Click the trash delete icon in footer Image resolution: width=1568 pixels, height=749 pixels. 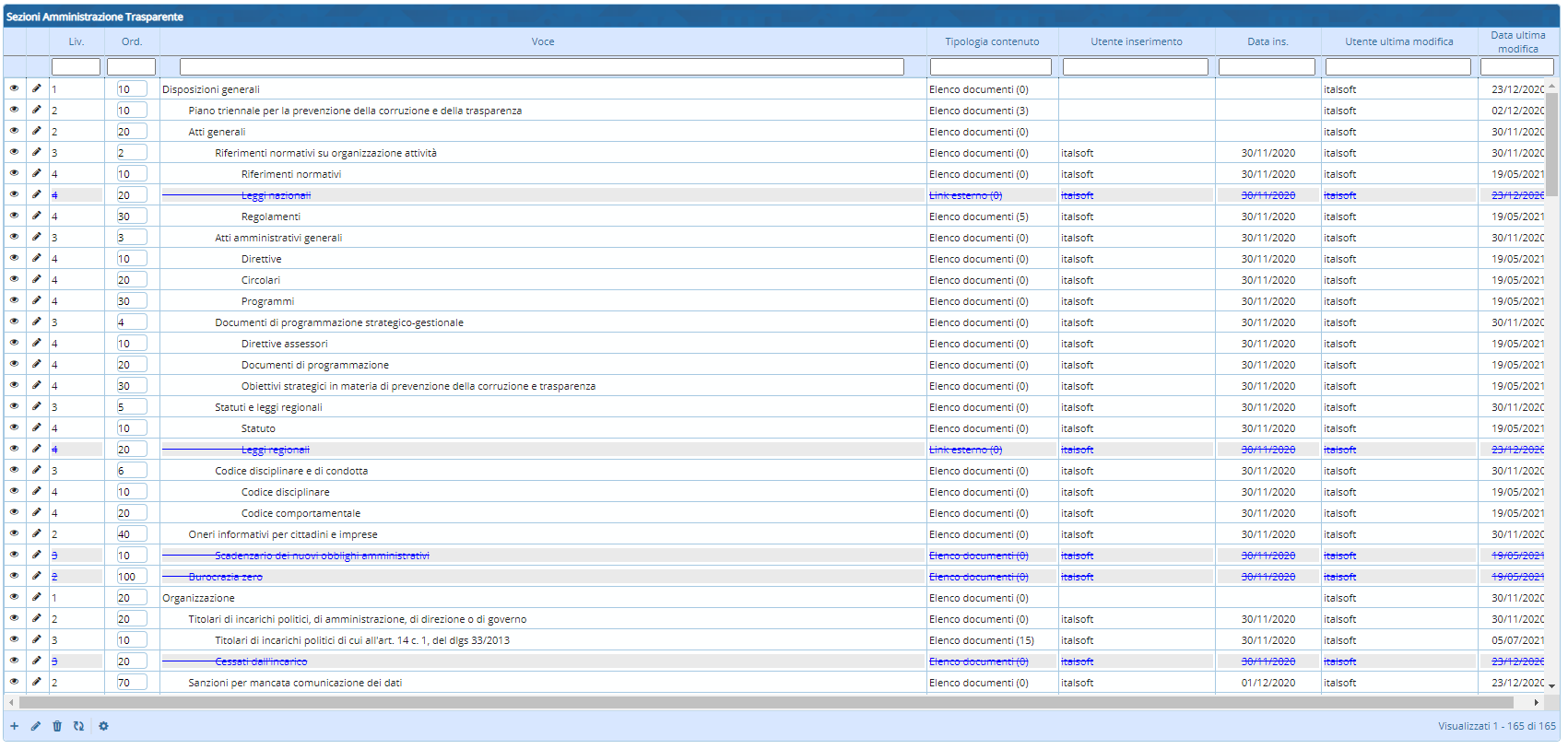[57, 726]
